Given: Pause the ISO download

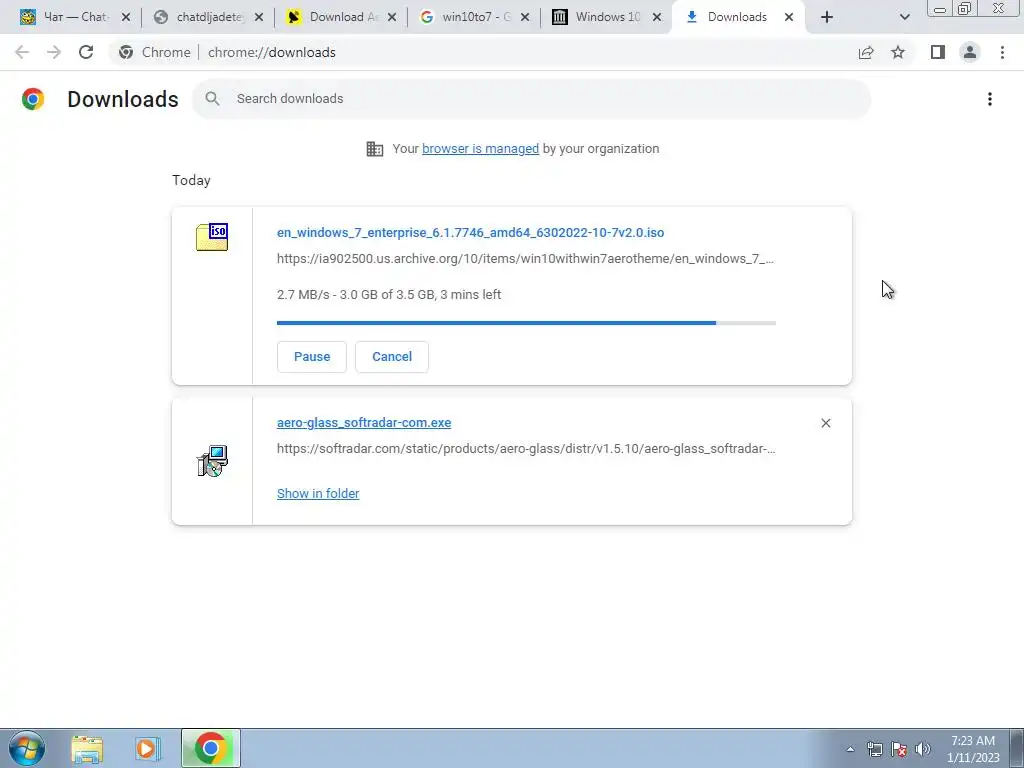Looking at the screenshot, I should [x=312, y=357].
